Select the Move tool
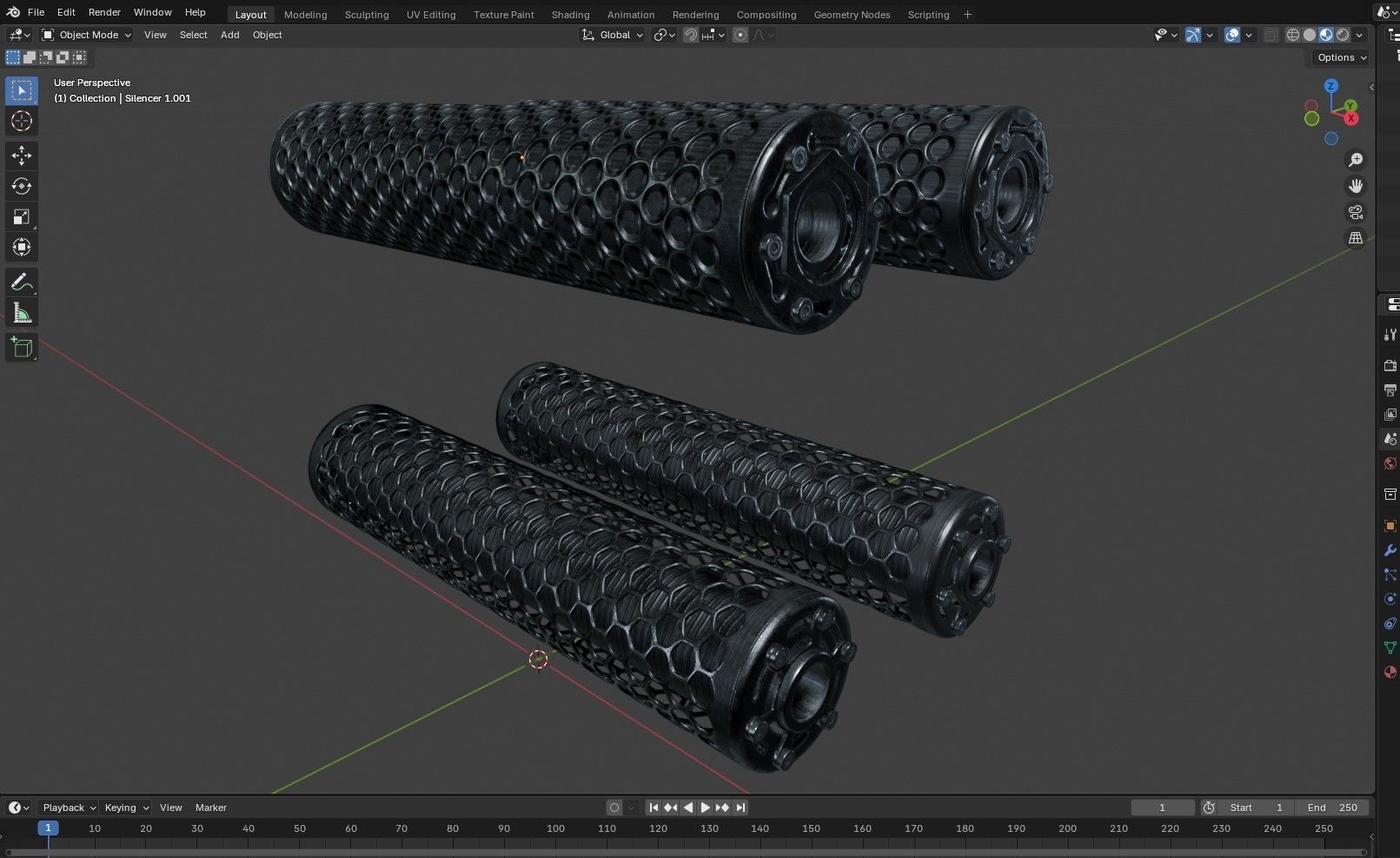The height and width of the screenshot is (858, 1400). tap(22, 156)
